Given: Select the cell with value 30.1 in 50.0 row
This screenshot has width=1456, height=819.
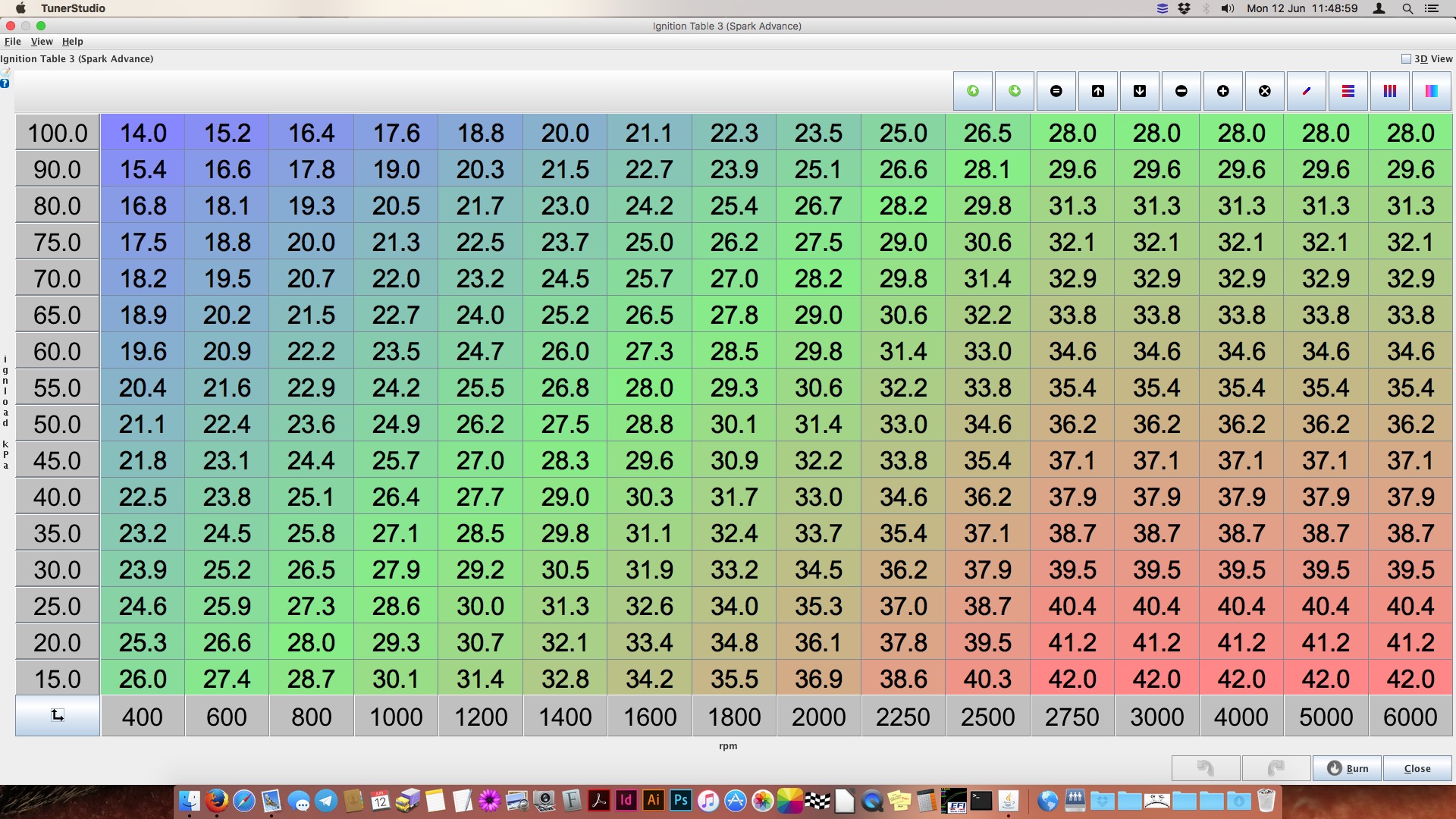Looking at the screenshot, I should 734,424.
